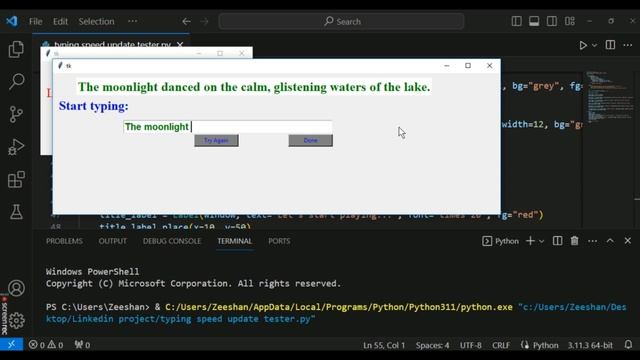Open errors and warnings status indicator

tap(46, 345)
